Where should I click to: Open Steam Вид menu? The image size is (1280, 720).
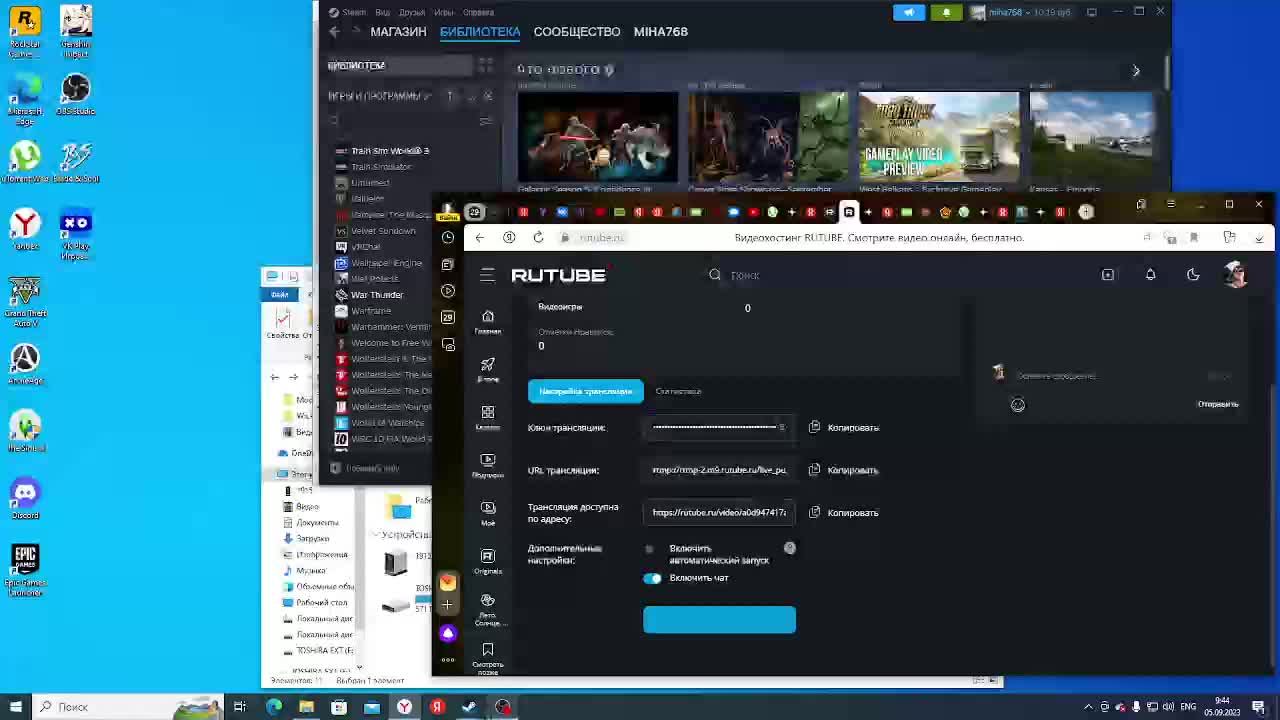pos(383,12)
